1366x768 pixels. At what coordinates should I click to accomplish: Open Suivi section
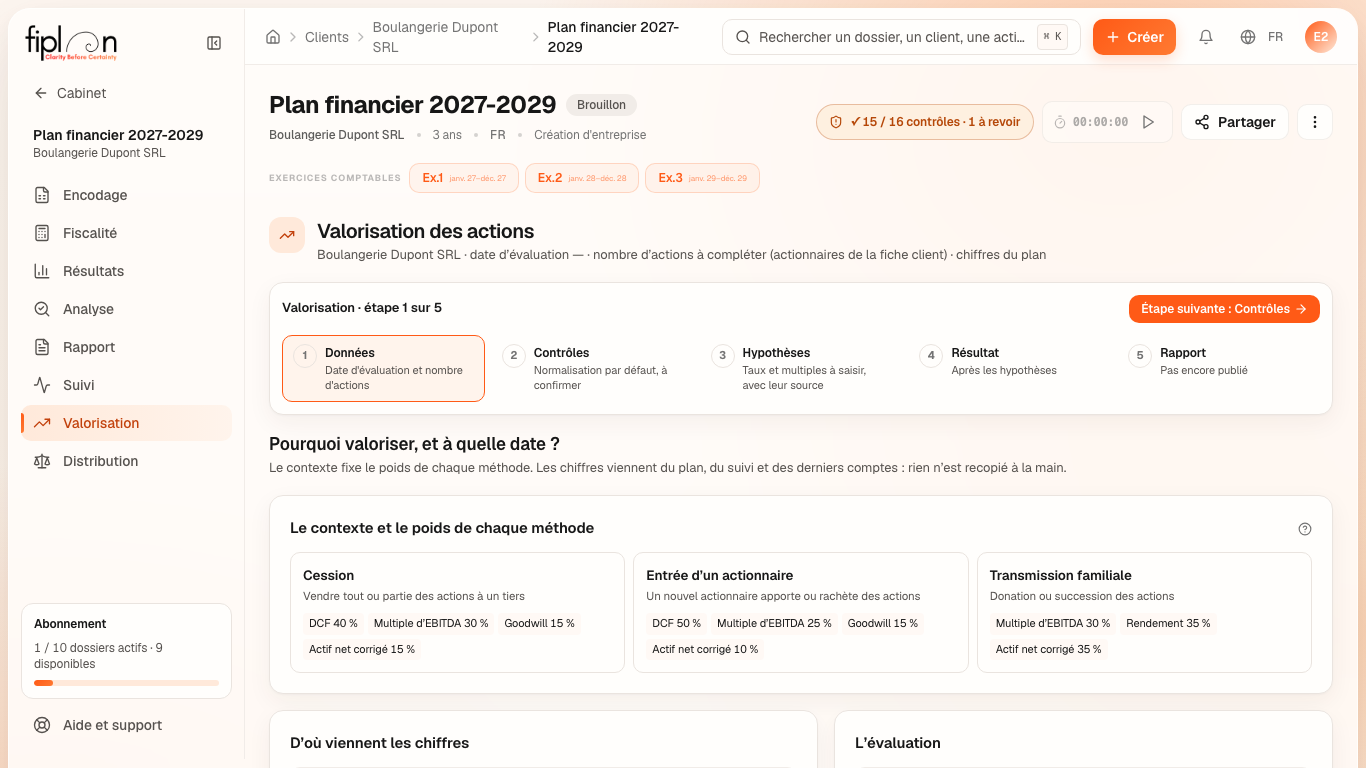coord(126,385)
